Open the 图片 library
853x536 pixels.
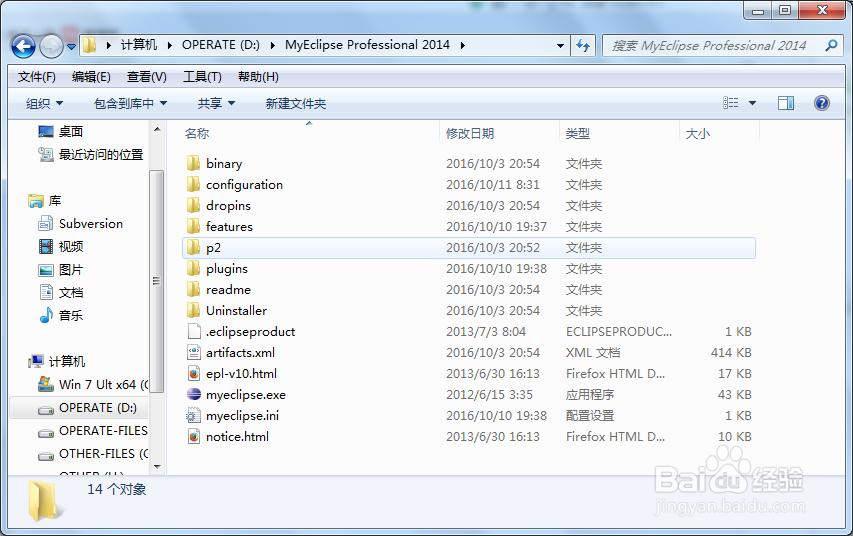[71, 269]
